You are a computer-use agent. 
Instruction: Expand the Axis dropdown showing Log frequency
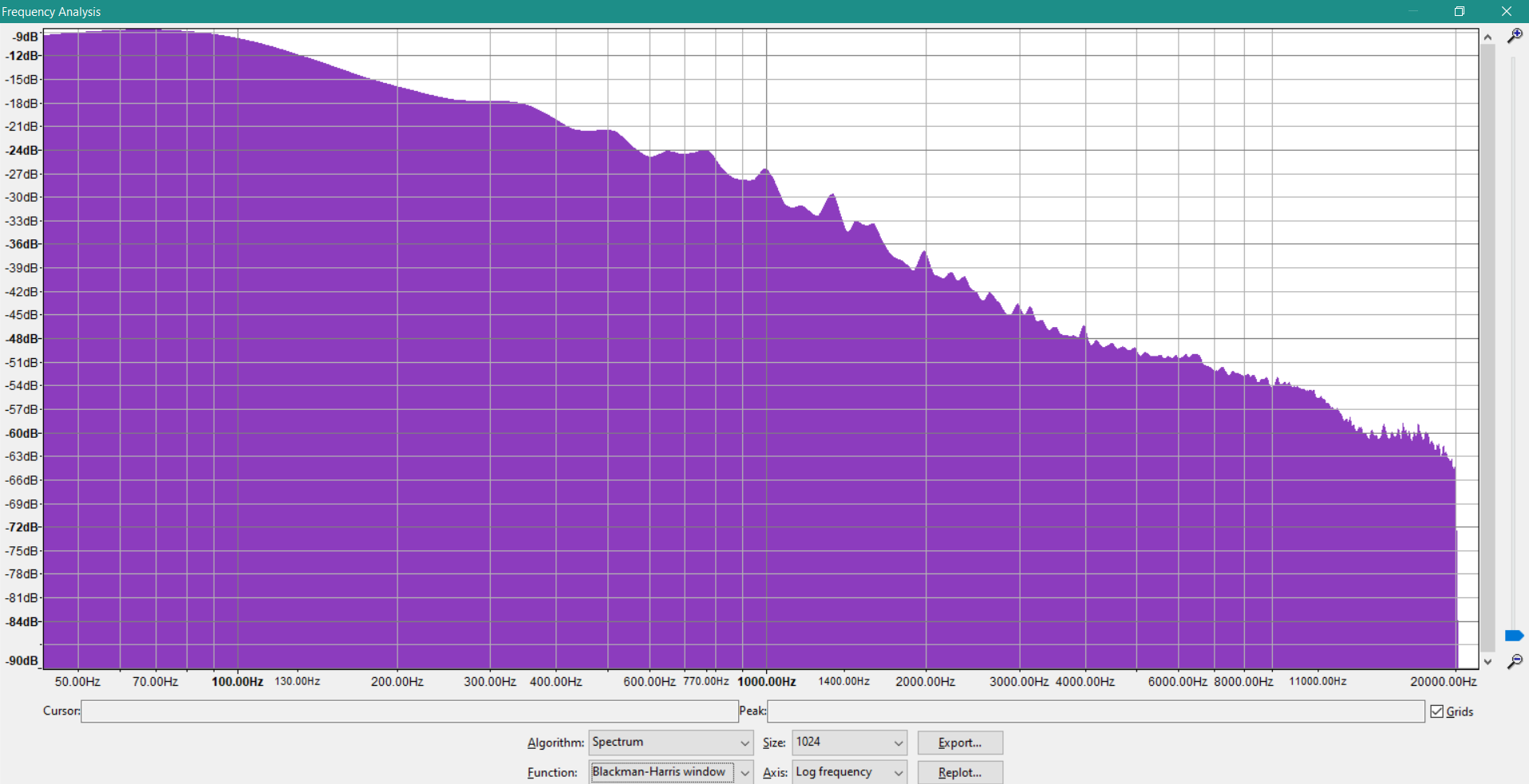click(x=849, y=772)
